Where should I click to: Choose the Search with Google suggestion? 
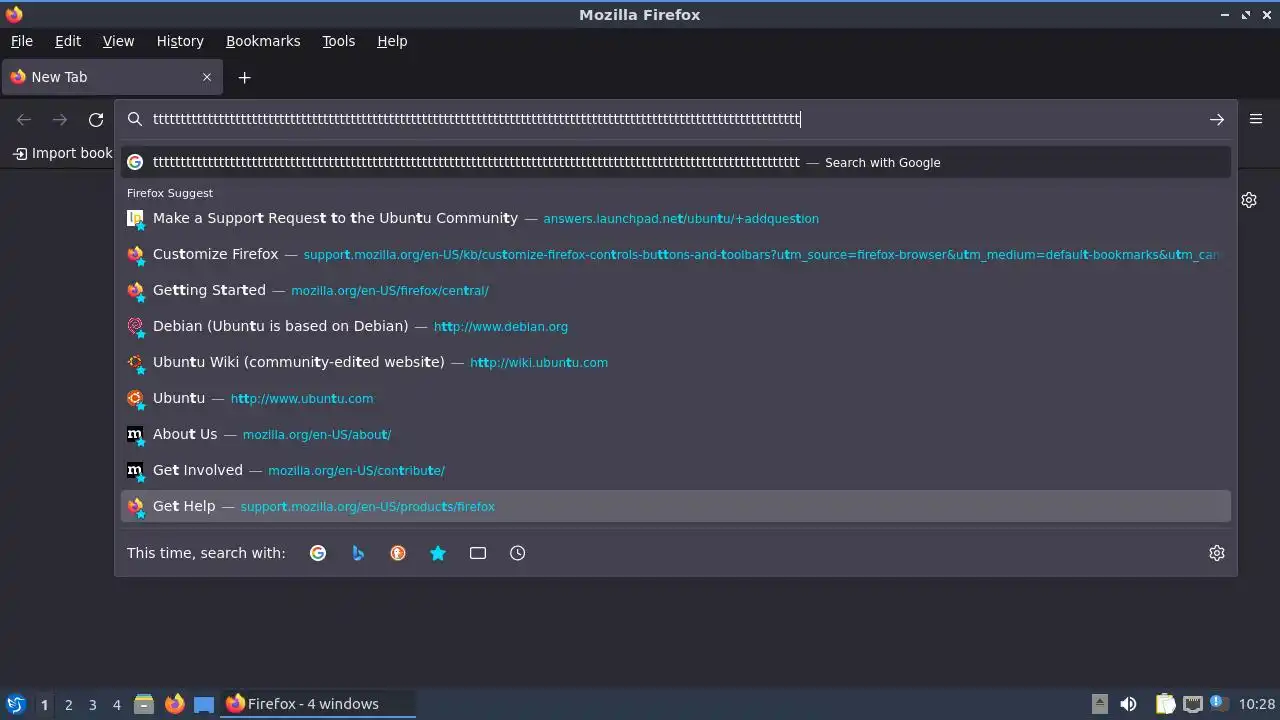(676, 162)
